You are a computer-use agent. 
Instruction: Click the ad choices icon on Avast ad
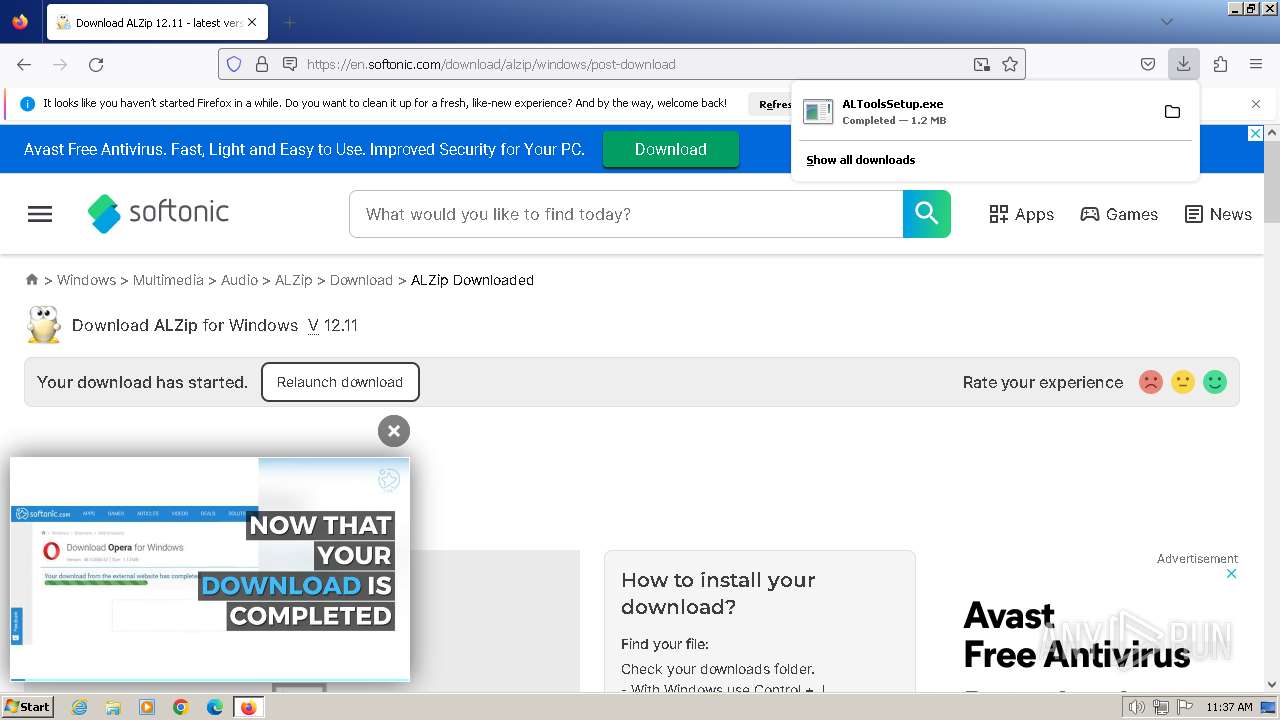[x=1232, y=574]
